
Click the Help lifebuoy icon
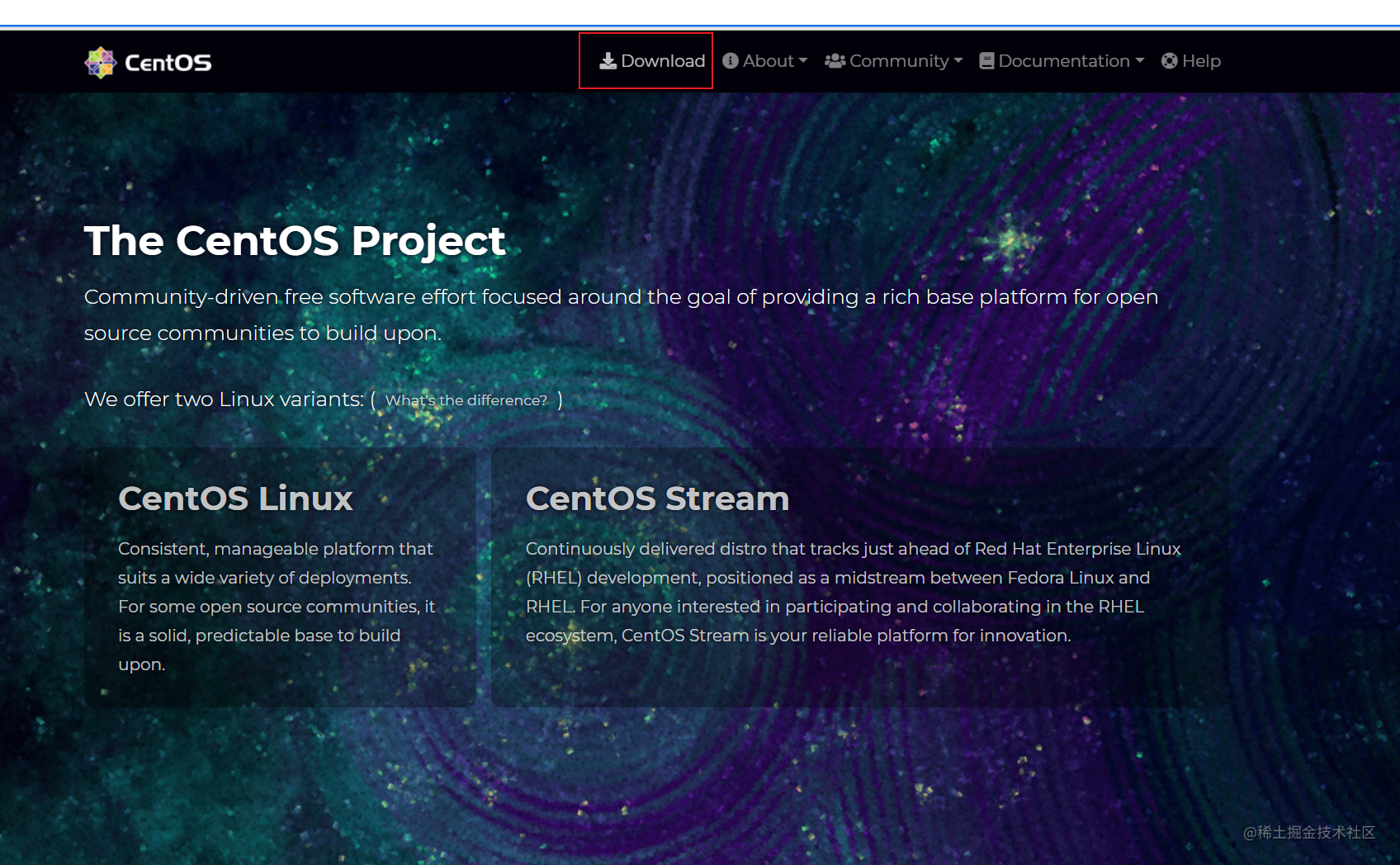(x=1170, y=61)
